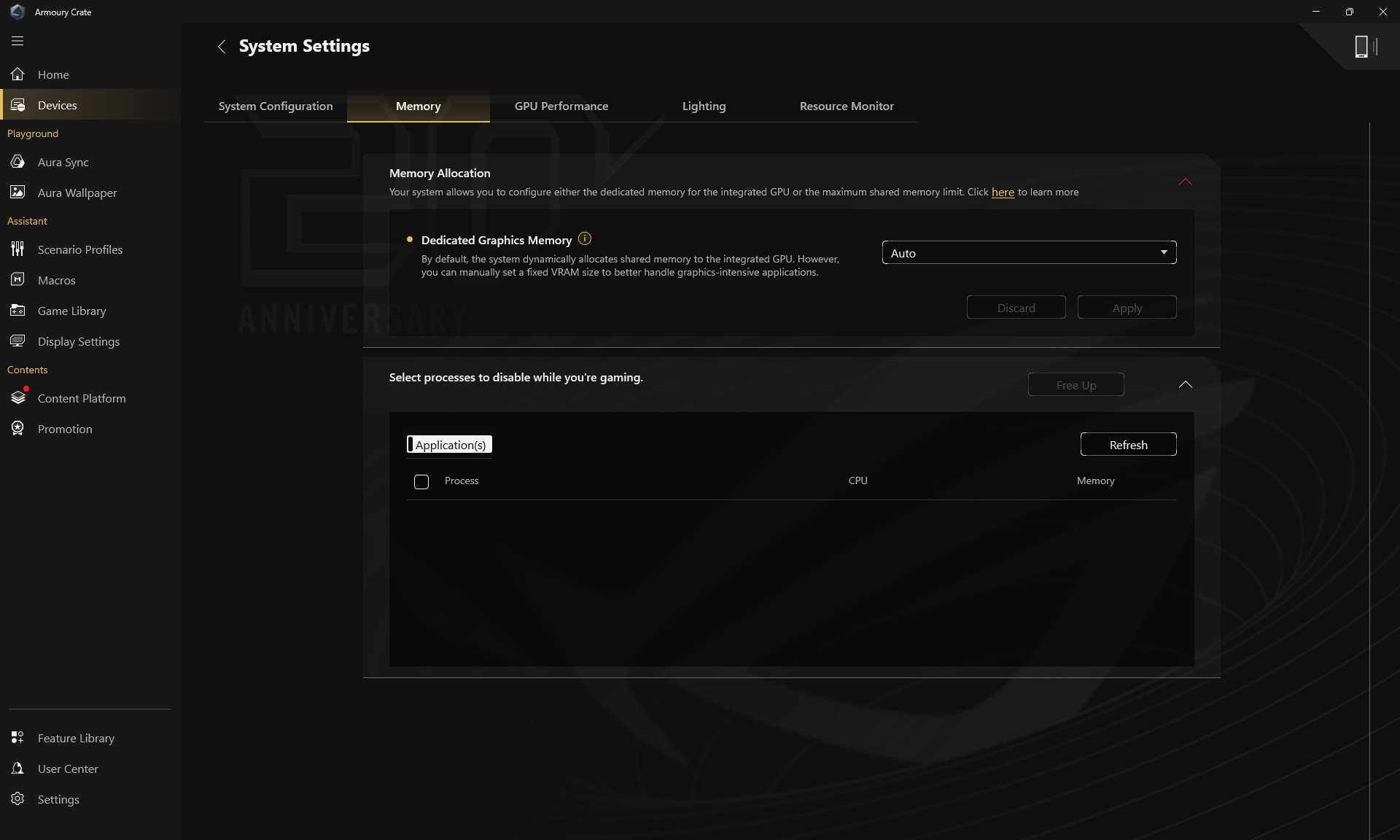Click the CPU column header

coord(858,481)
